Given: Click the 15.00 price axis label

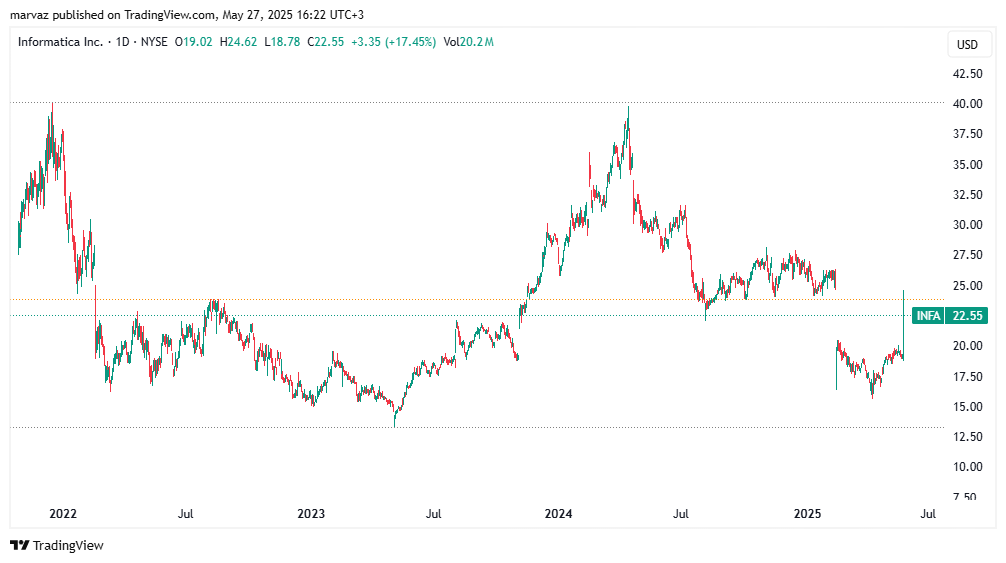Looking at the screenshot, I should pos(968,407).
